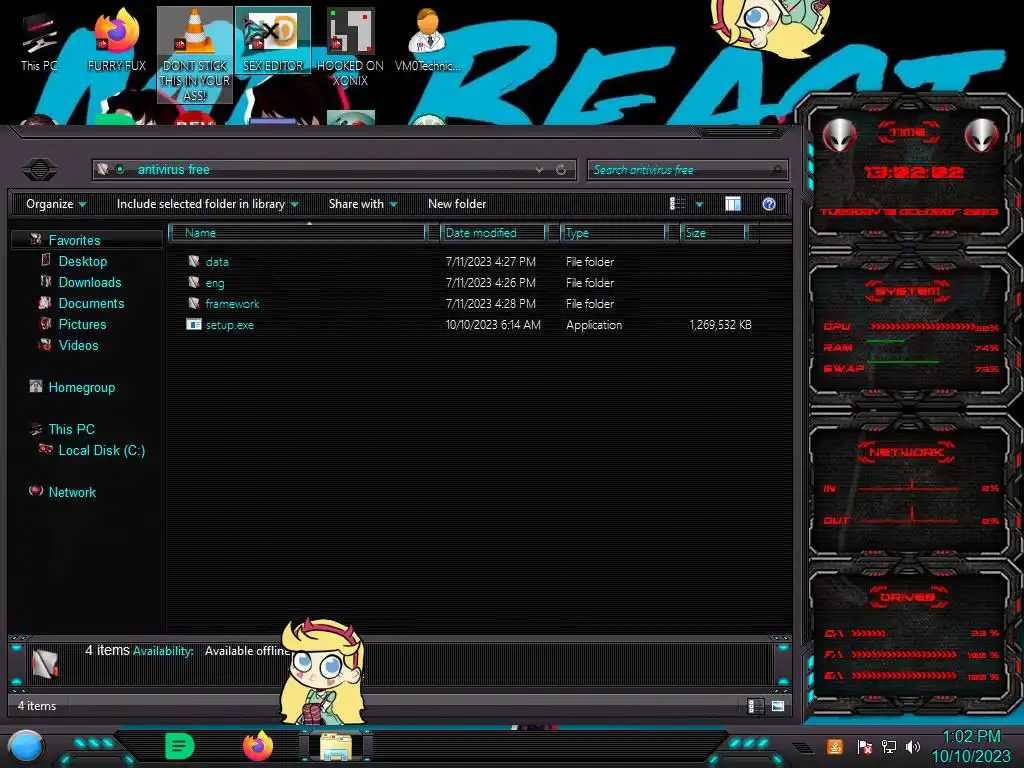This screenshot has height=768, width=1024.
Task: Click the details pane folder thumbnail
Action: [45, 664]
